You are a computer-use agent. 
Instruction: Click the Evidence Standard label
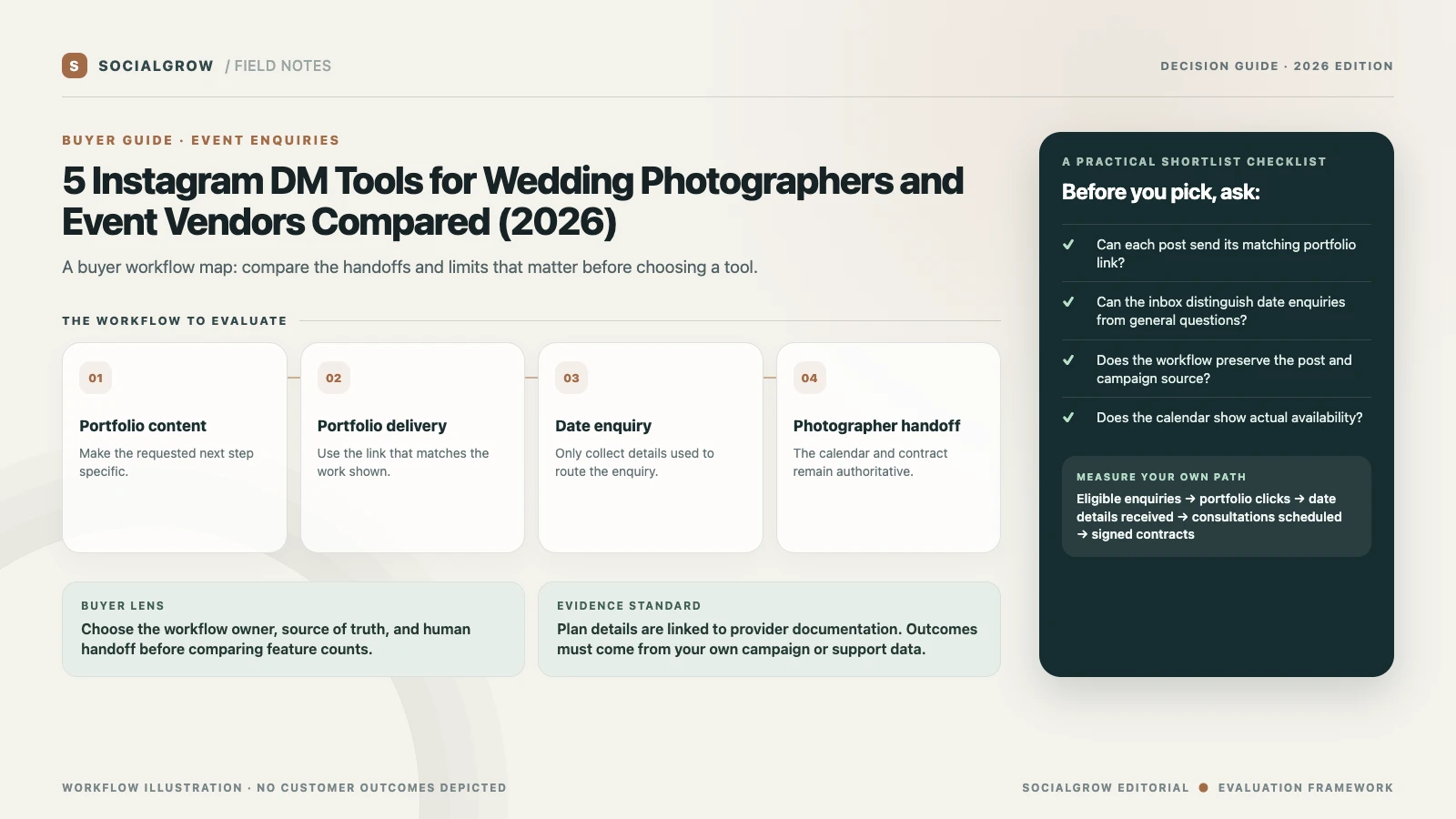629,606
